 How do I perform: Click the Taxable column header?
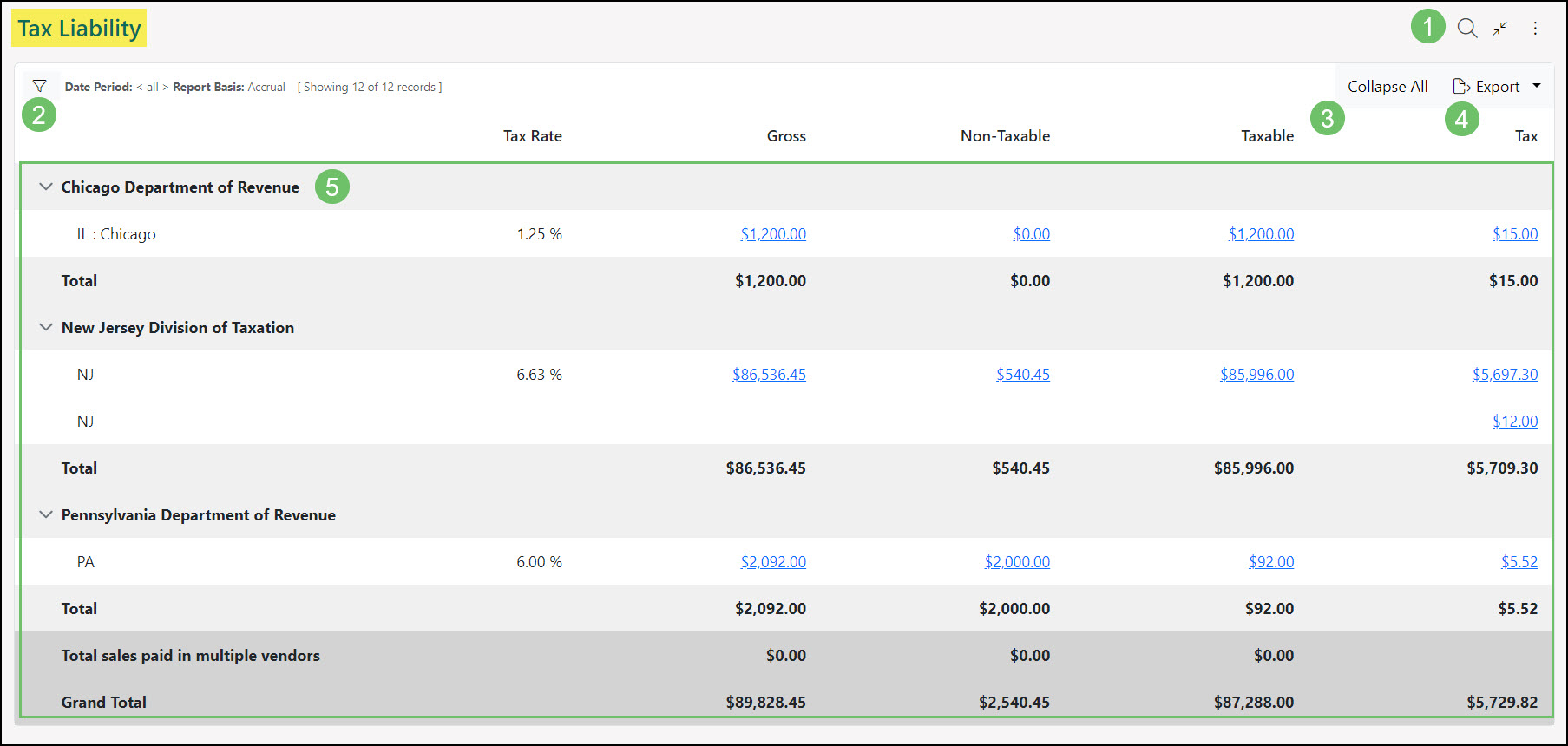coord(1267,135)
